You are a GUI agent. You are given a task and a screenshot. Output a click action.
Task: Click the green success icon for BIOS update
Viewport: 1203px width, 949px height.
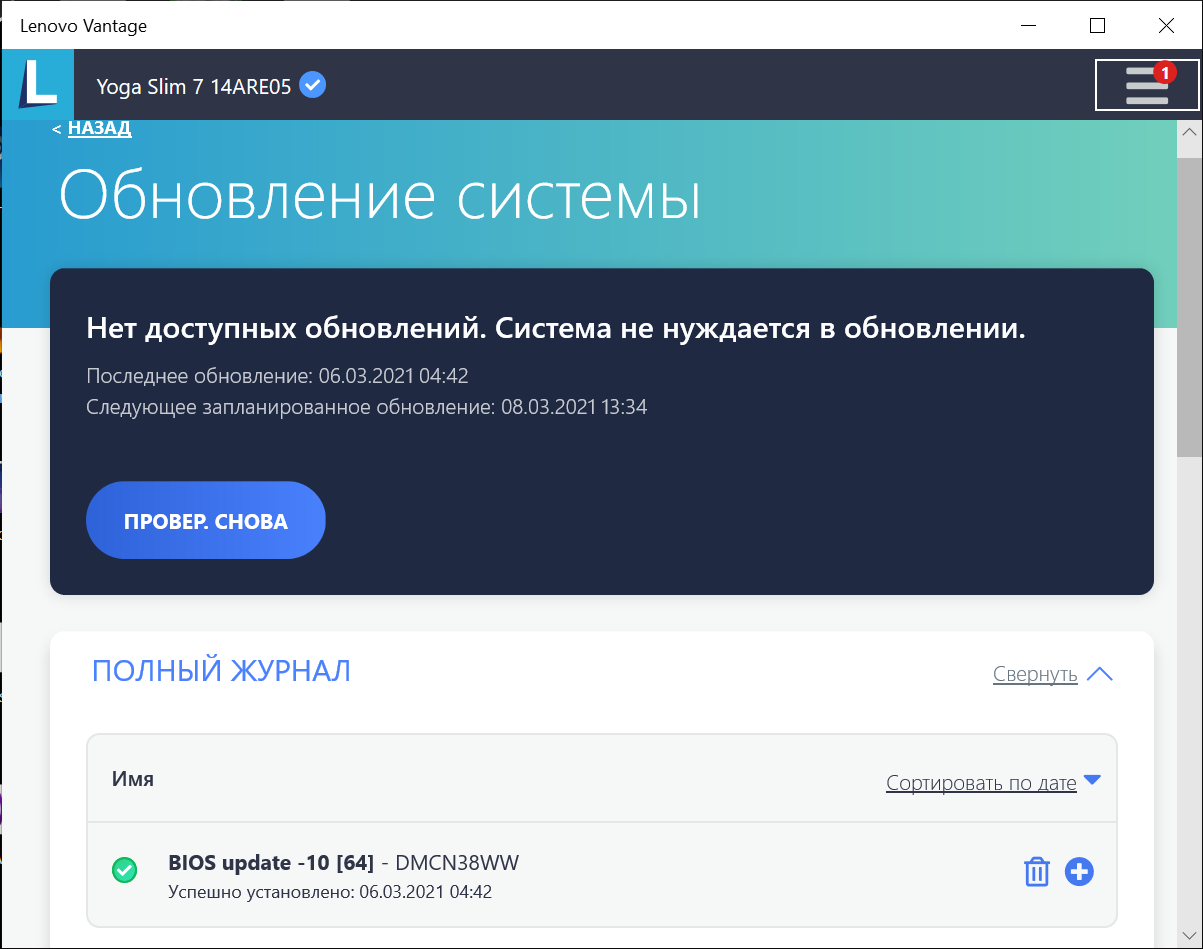click(x=125, y=871)
